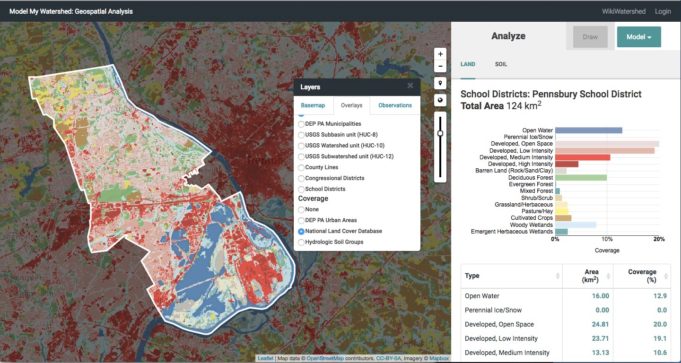Select the School Districts overlay radio
The image size is (681, 363).
[x=301, y=189]
